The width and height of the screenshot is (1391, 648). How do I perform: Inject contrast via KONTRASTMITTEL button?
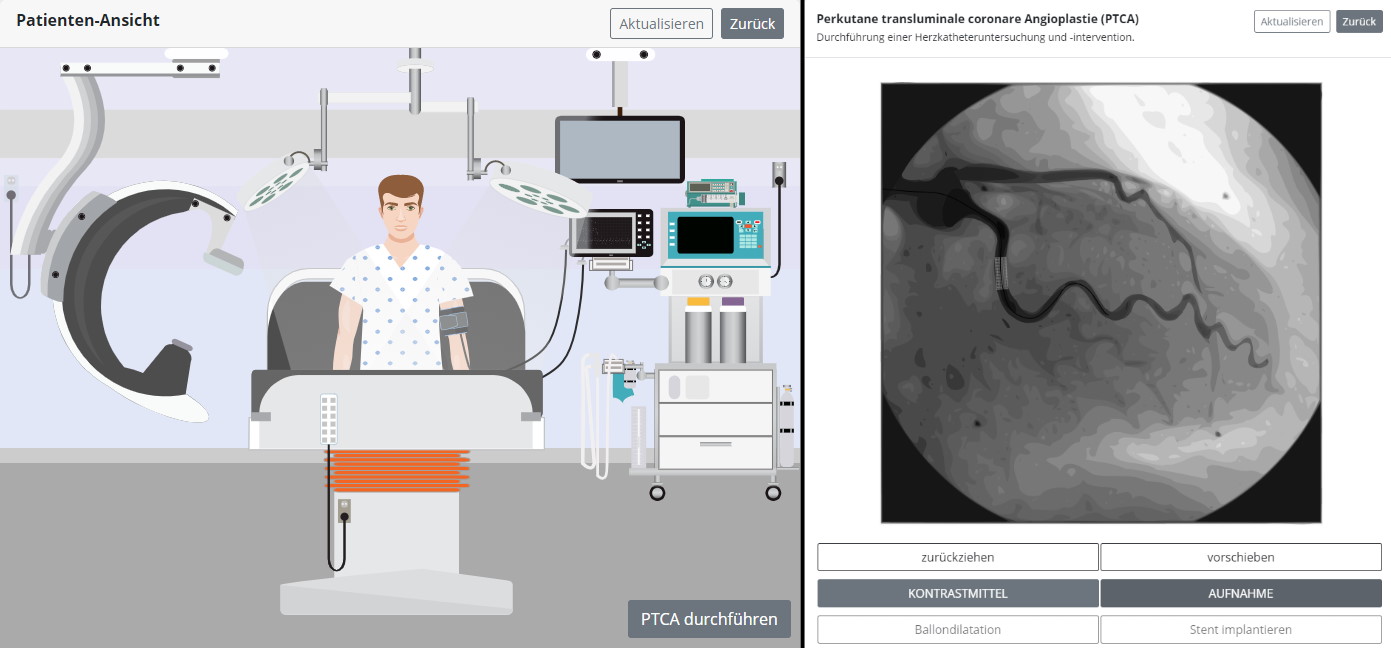[x=958, y=593]
